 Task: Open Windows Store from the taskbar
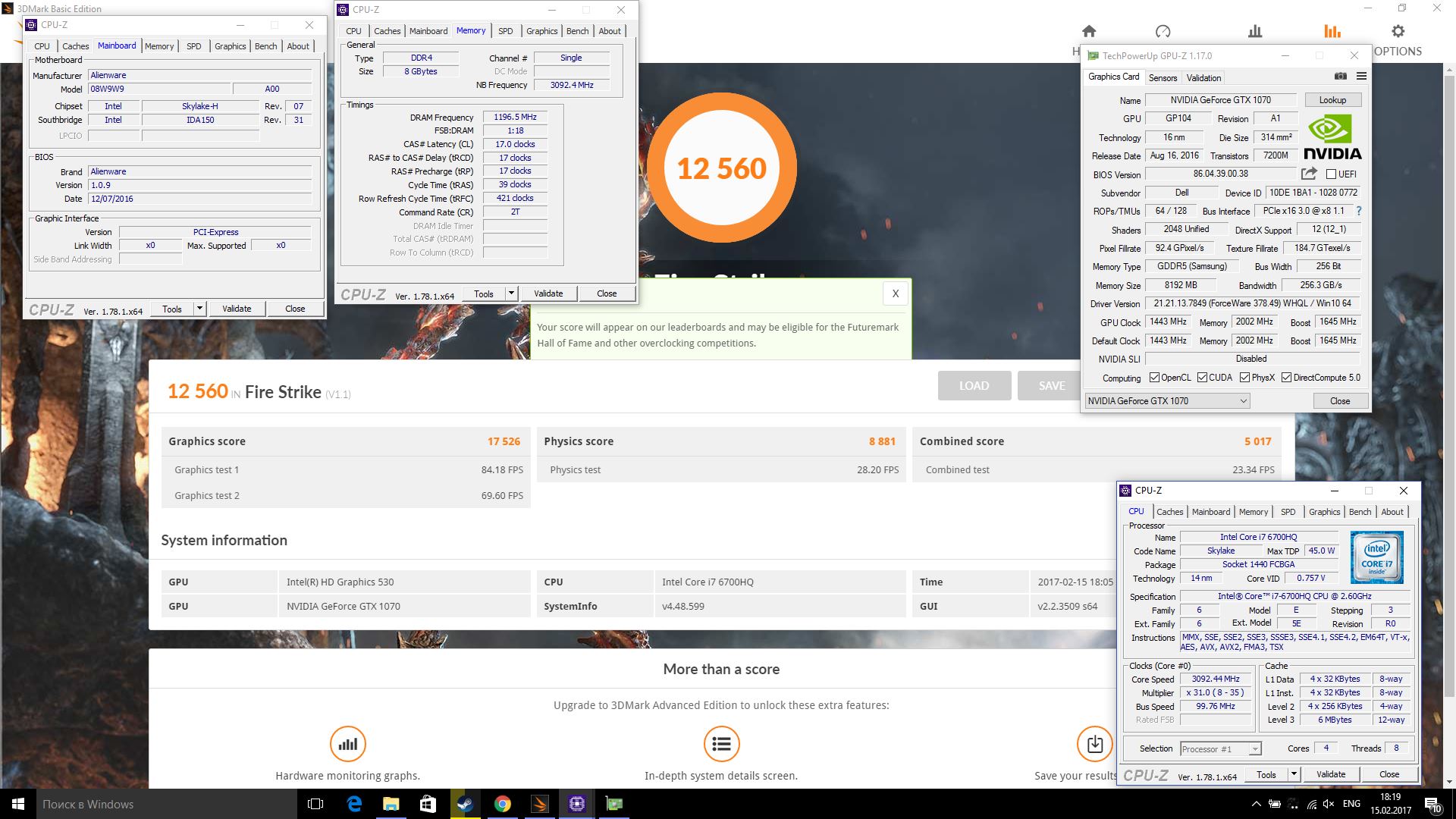pyautogui.click(x=428, y=804)
